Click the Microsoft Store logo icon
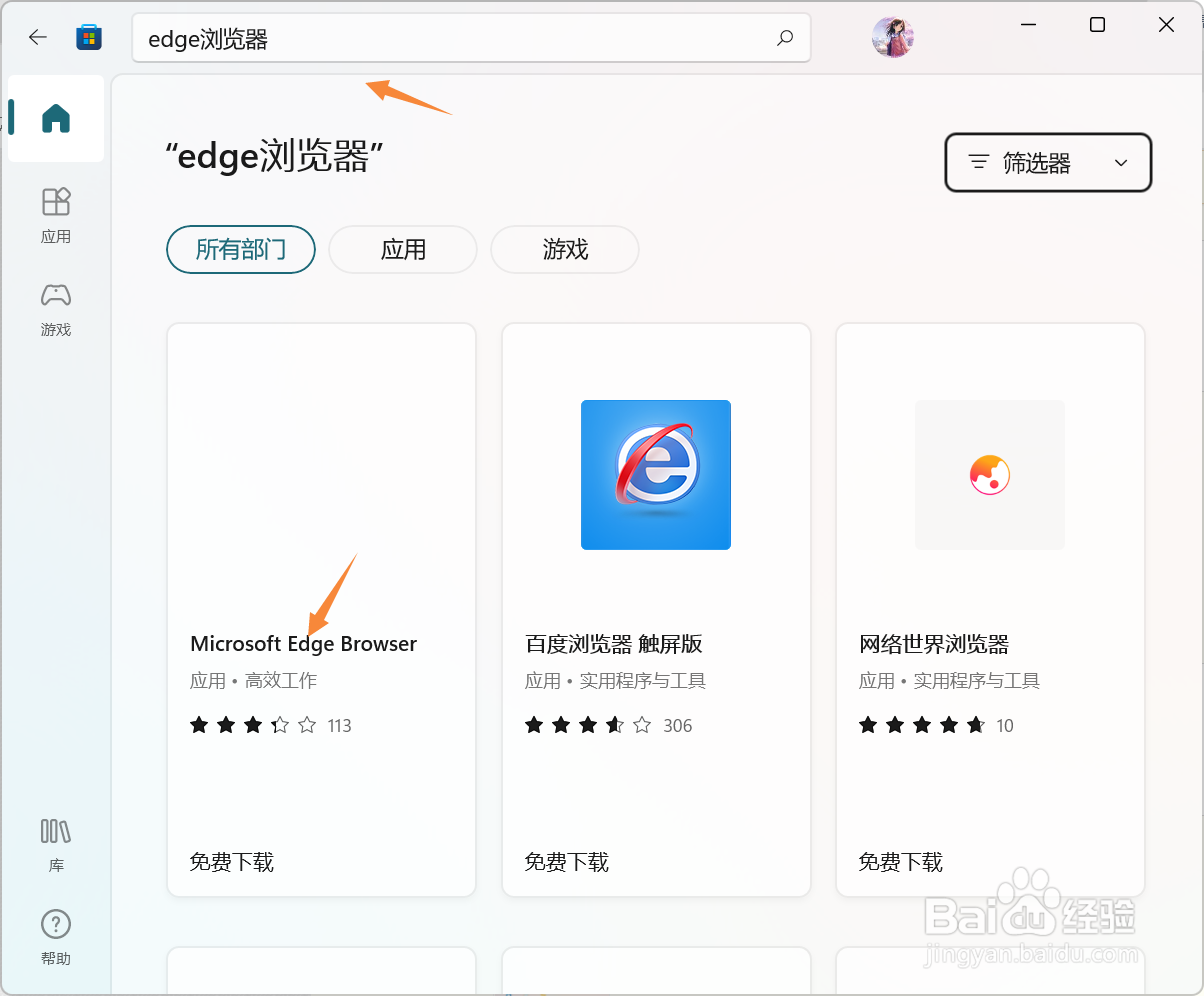This screenshot has height=996, width=1204. click(89, 38)
